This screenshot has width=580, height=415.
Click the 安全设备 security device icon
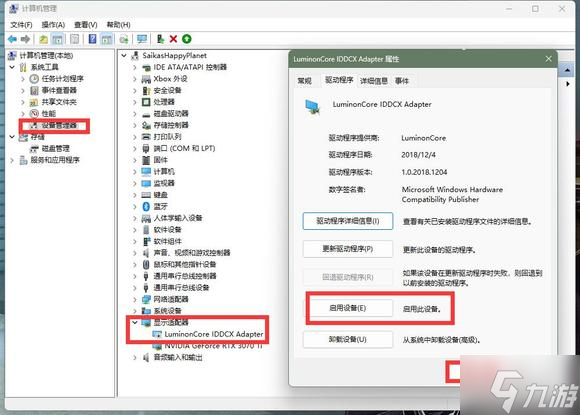point(146,90)
